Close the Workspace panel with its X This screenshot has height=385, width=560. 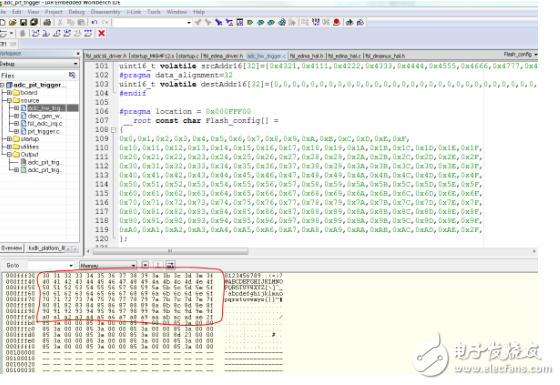(x=78, y=54)
